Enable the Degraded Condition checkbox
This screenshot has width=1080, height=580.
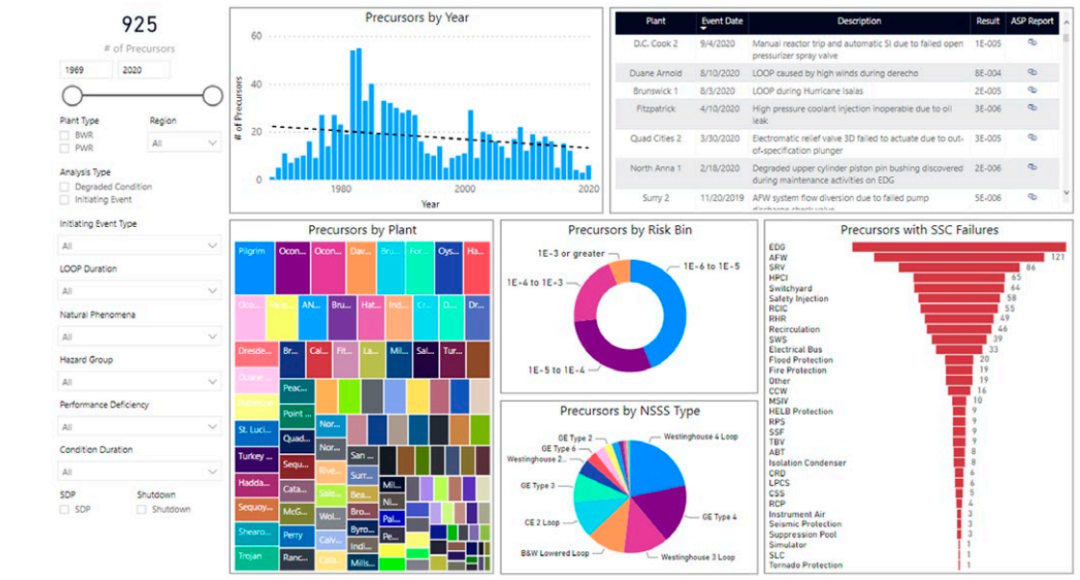65,187
